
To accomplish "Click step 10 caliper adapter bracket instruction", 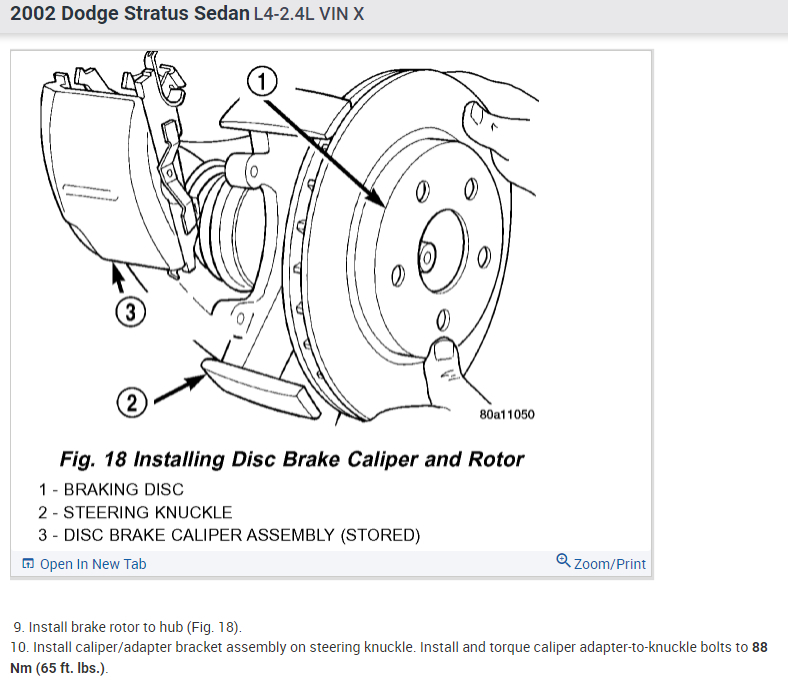I will (389, 657).
